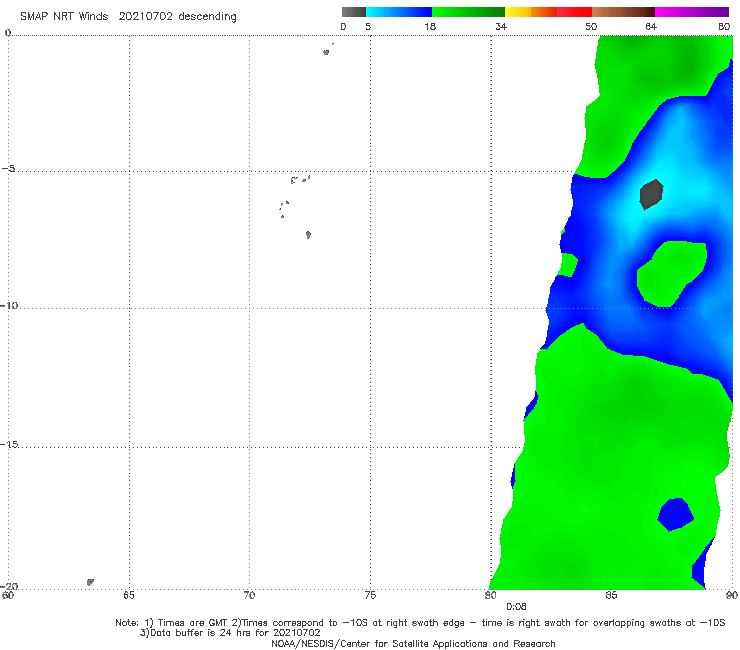Screen dimensions: 740x650
Task: Click the colorbar label "50"
Action: (591, 27)
